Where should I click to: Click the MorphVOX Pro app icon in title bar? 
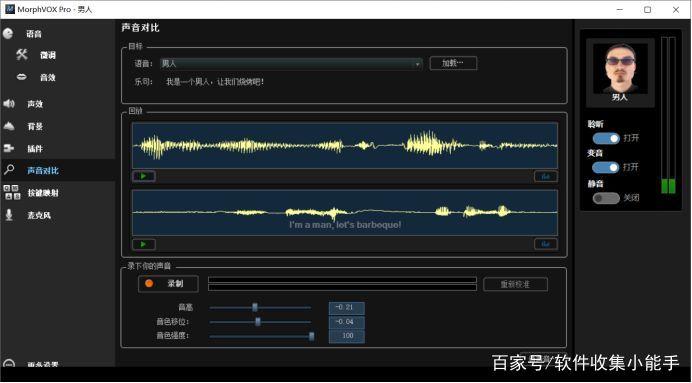pyautogui.click(x=10, y=9)
